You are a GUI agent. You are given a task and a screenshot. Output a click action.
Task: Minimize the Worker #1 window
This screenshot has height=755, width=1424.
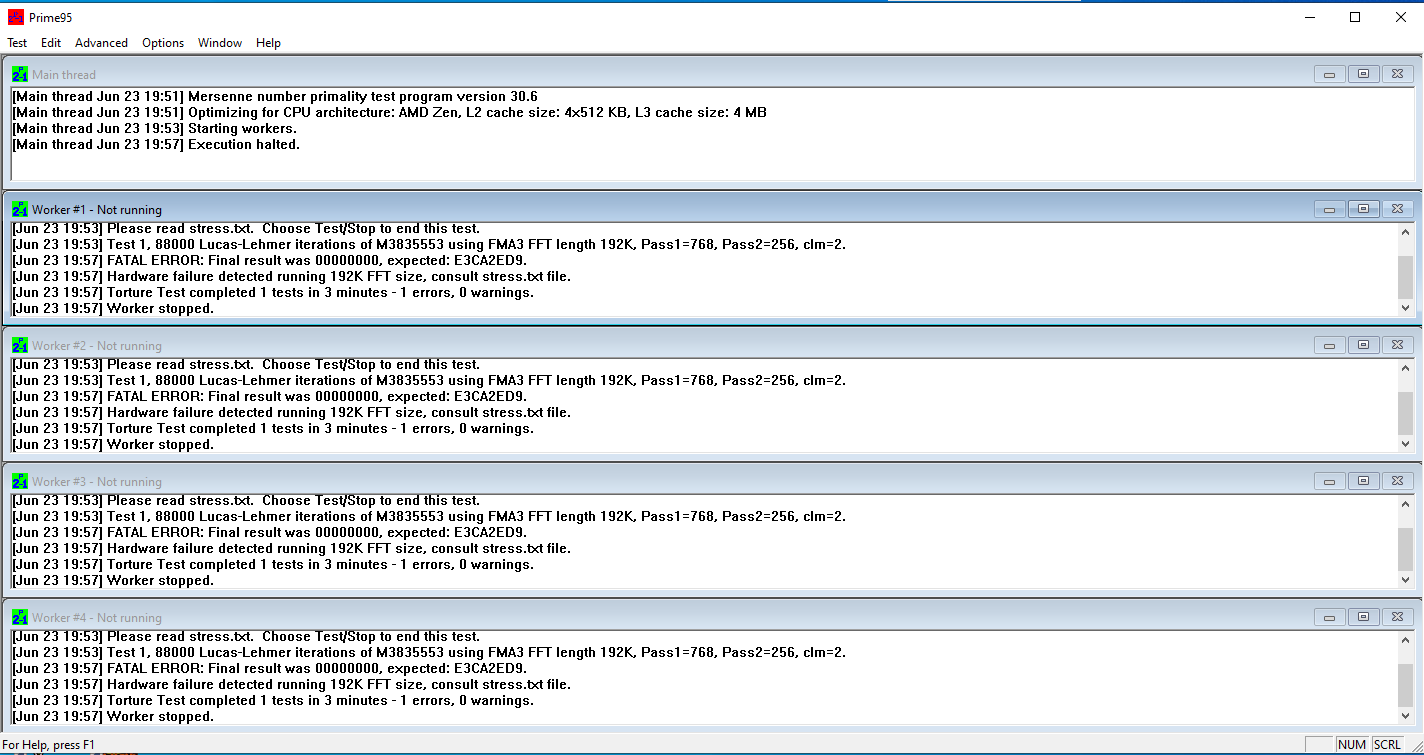(x=1329, y=209)
